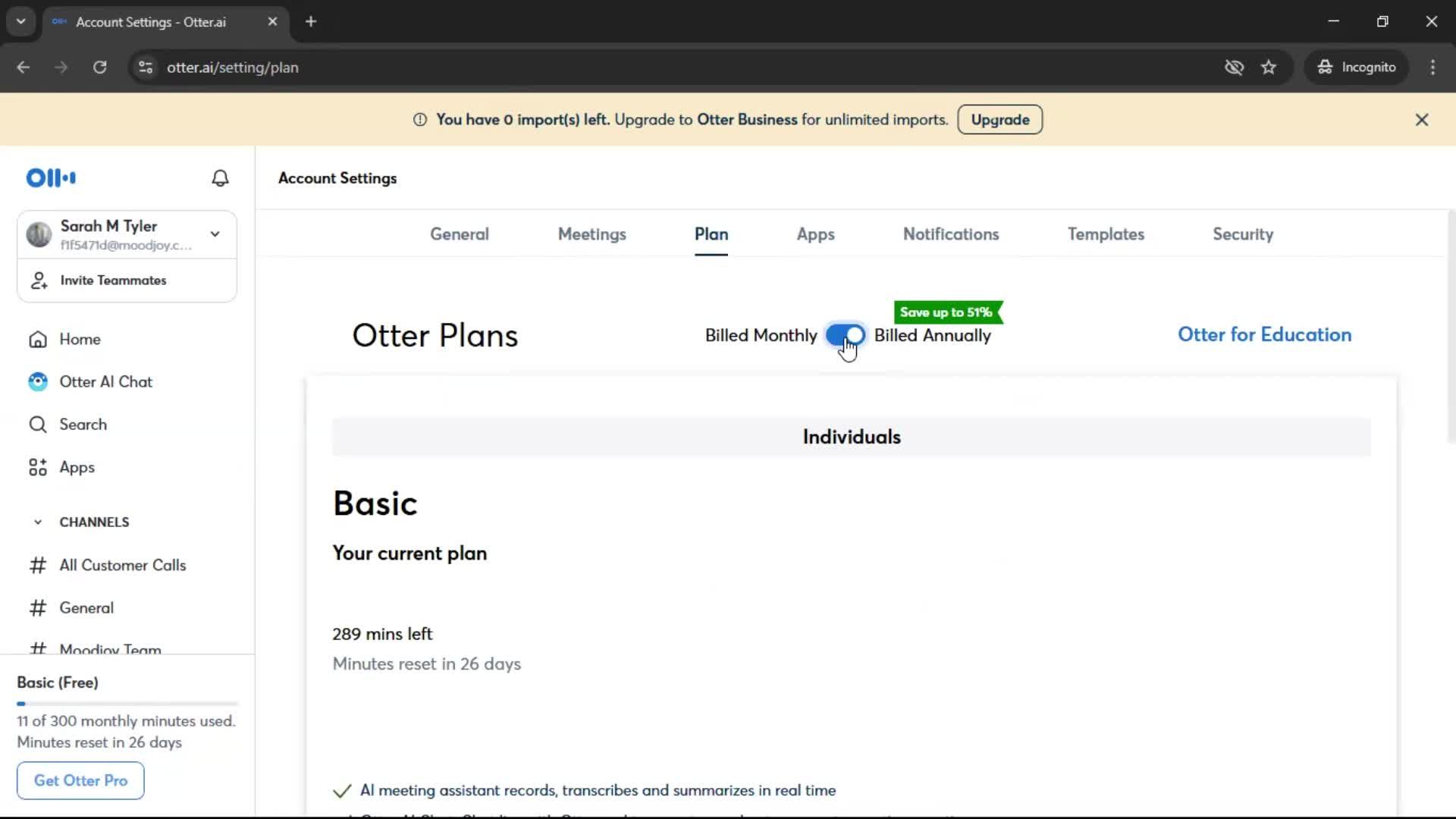Viewport: 1456px width, 819px height.
Task: Close the Account Settings browser tab
Action: pyautogui.click(x=272, y=22)
